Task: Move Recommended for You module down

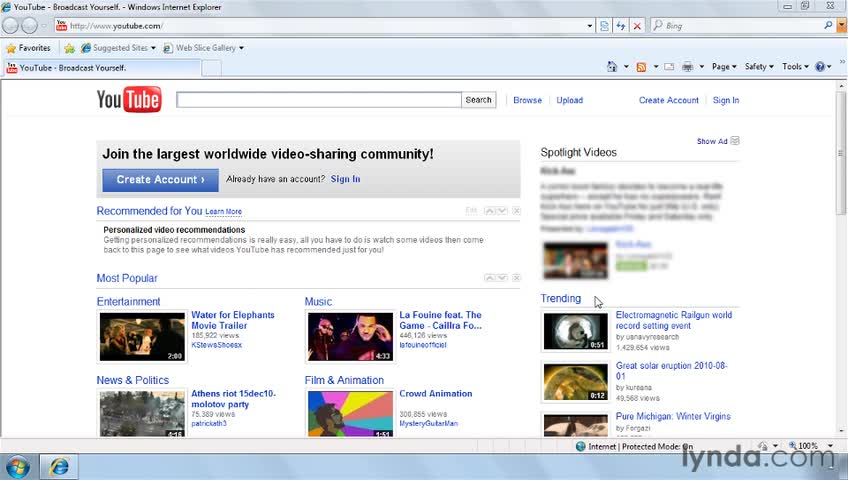Action: coord(502,211)
